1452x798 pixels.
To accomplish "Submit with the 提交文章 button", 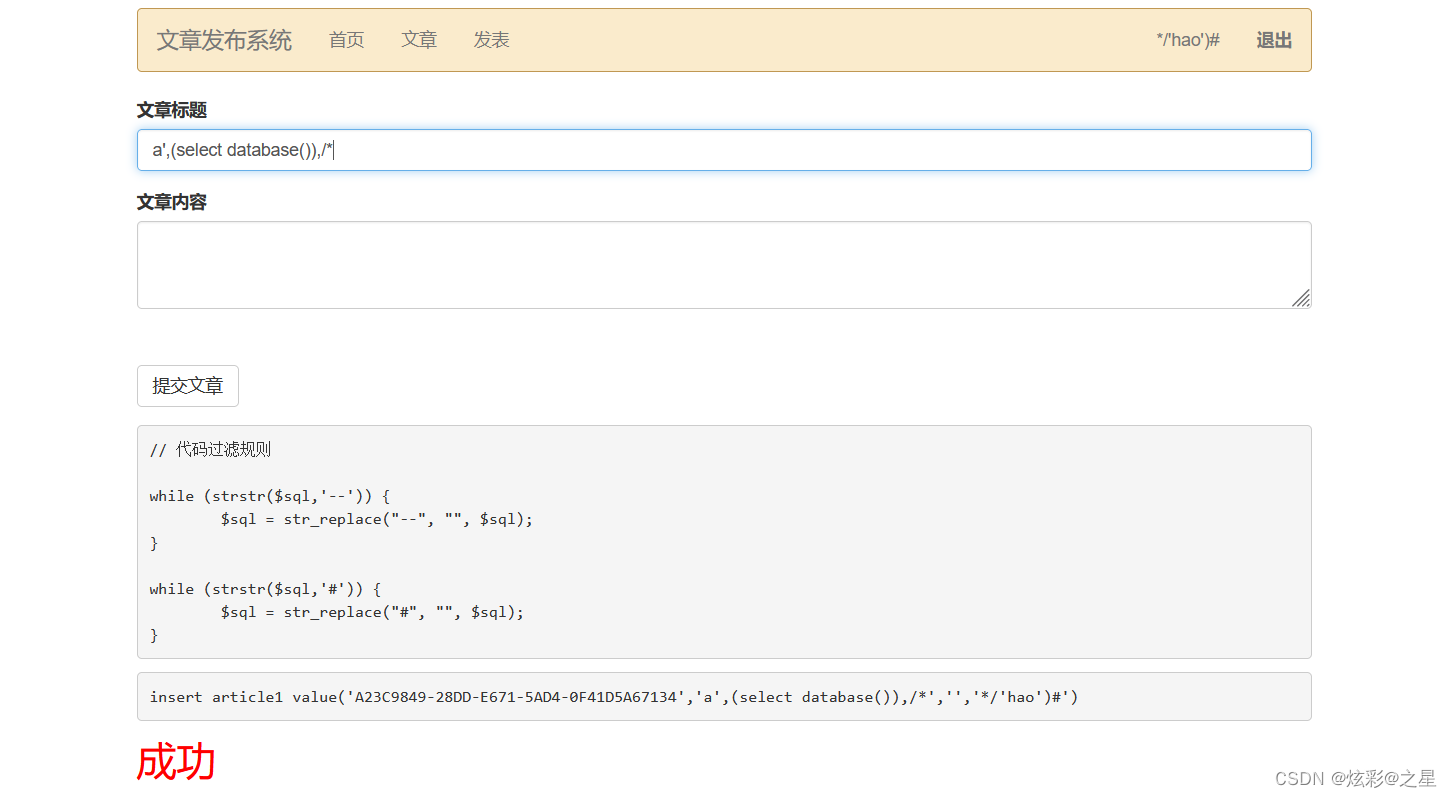I will [x=188, y=386].
